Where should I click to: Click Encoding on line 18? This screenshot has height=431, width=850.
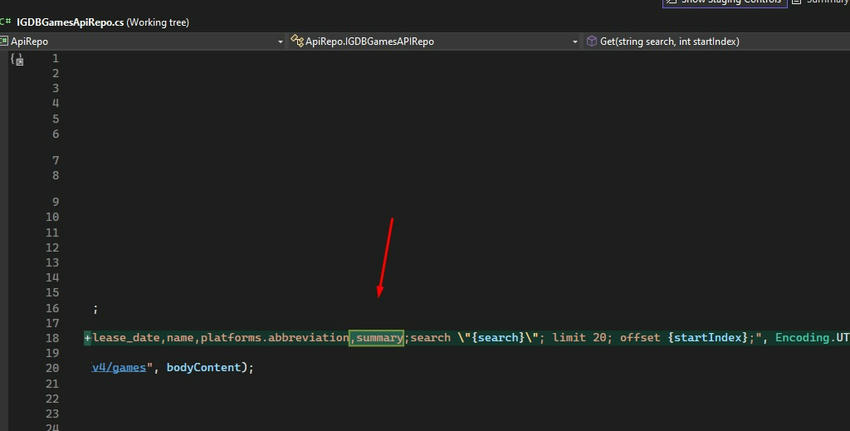[x=802, y=337]
